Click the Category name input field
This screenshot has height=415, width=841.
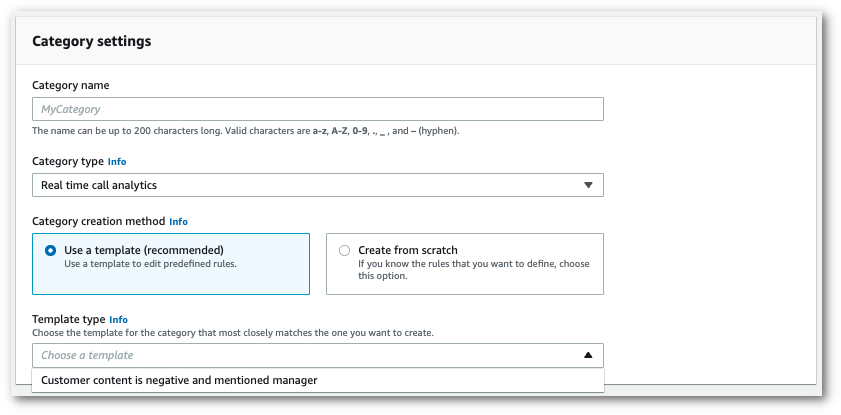317,109
